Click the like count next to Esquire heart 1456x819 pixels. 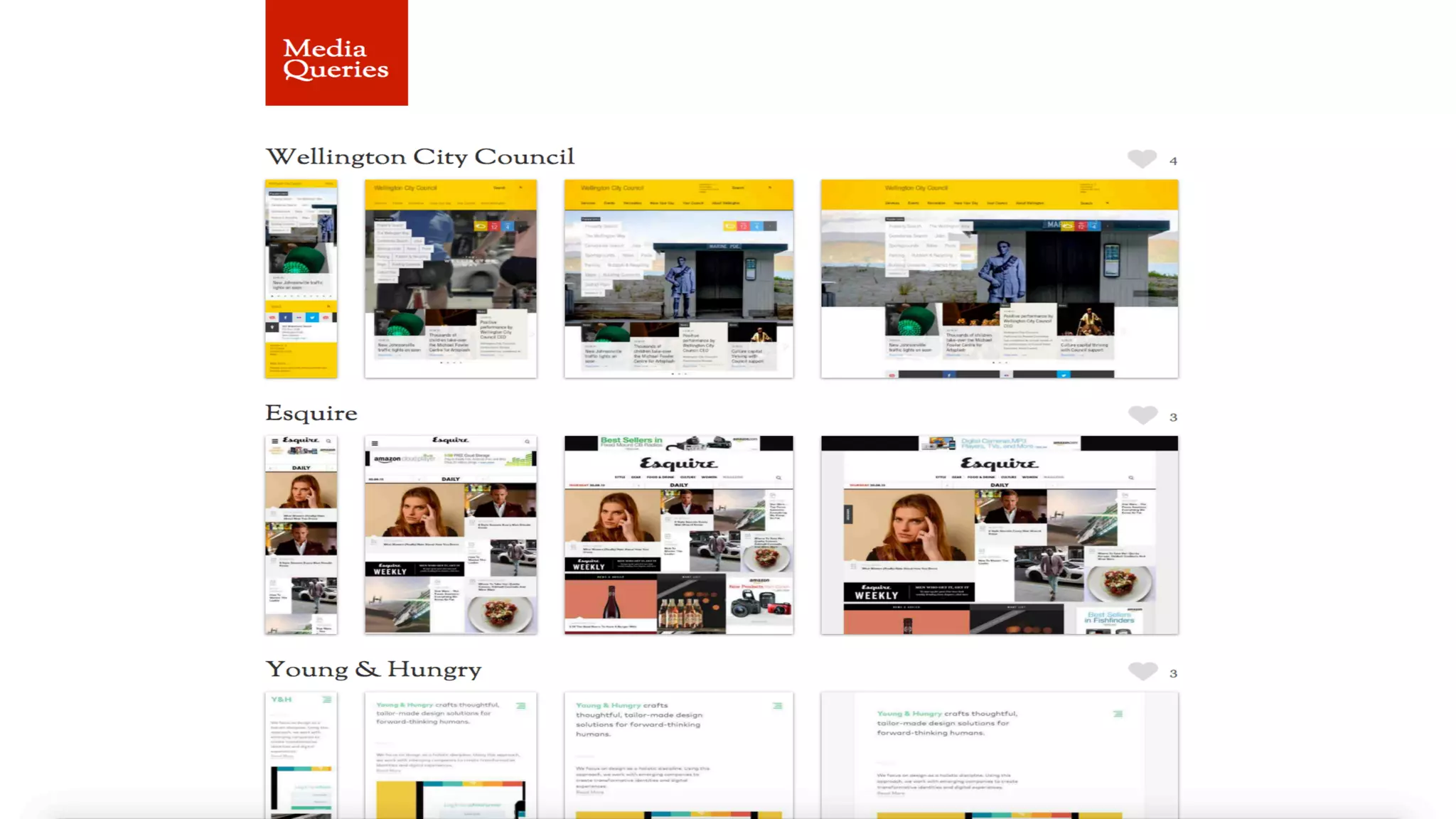click(1173, 417)
